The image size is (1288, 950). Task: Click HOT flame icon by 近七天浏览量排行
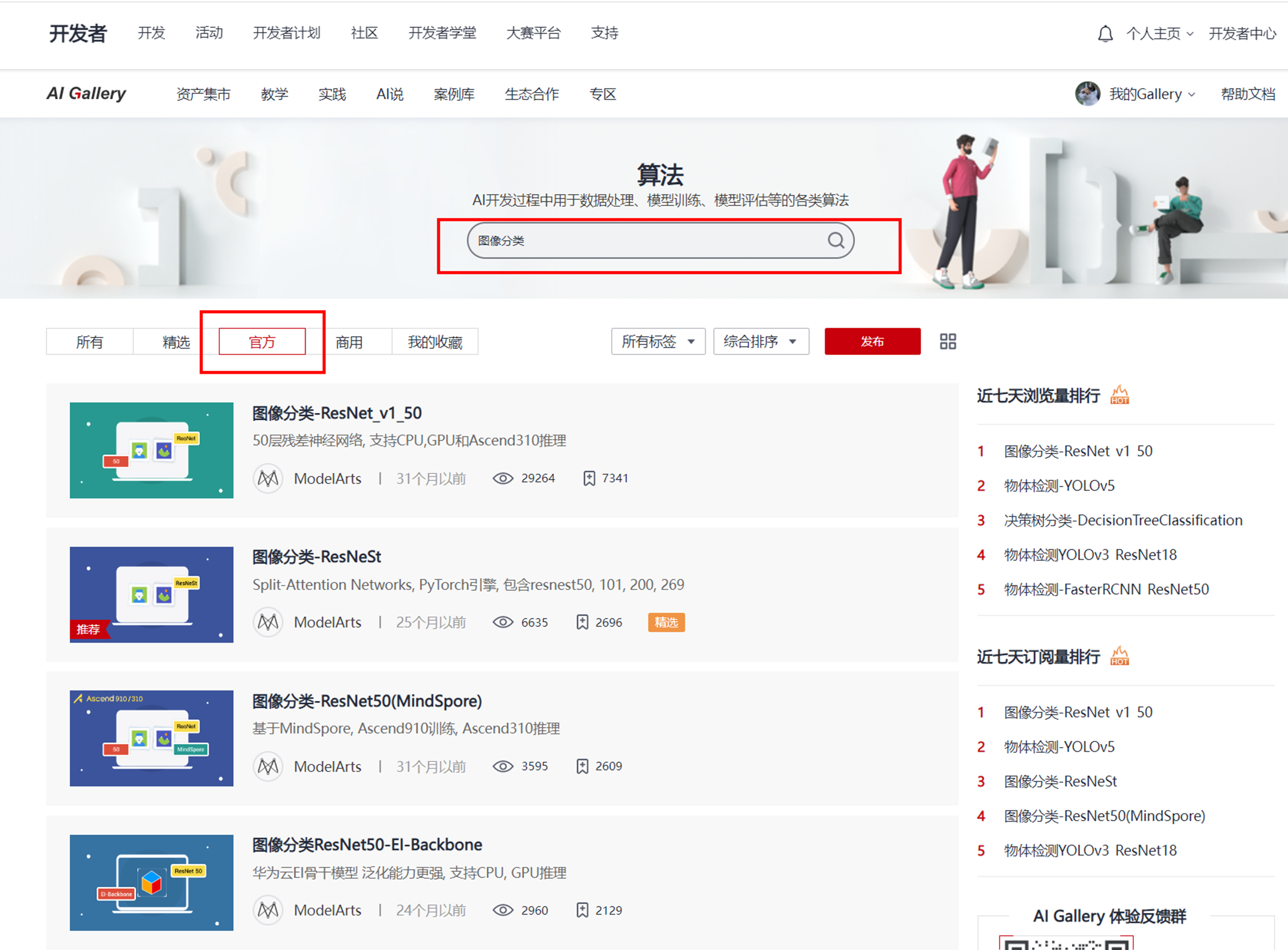pos(1119,395)
